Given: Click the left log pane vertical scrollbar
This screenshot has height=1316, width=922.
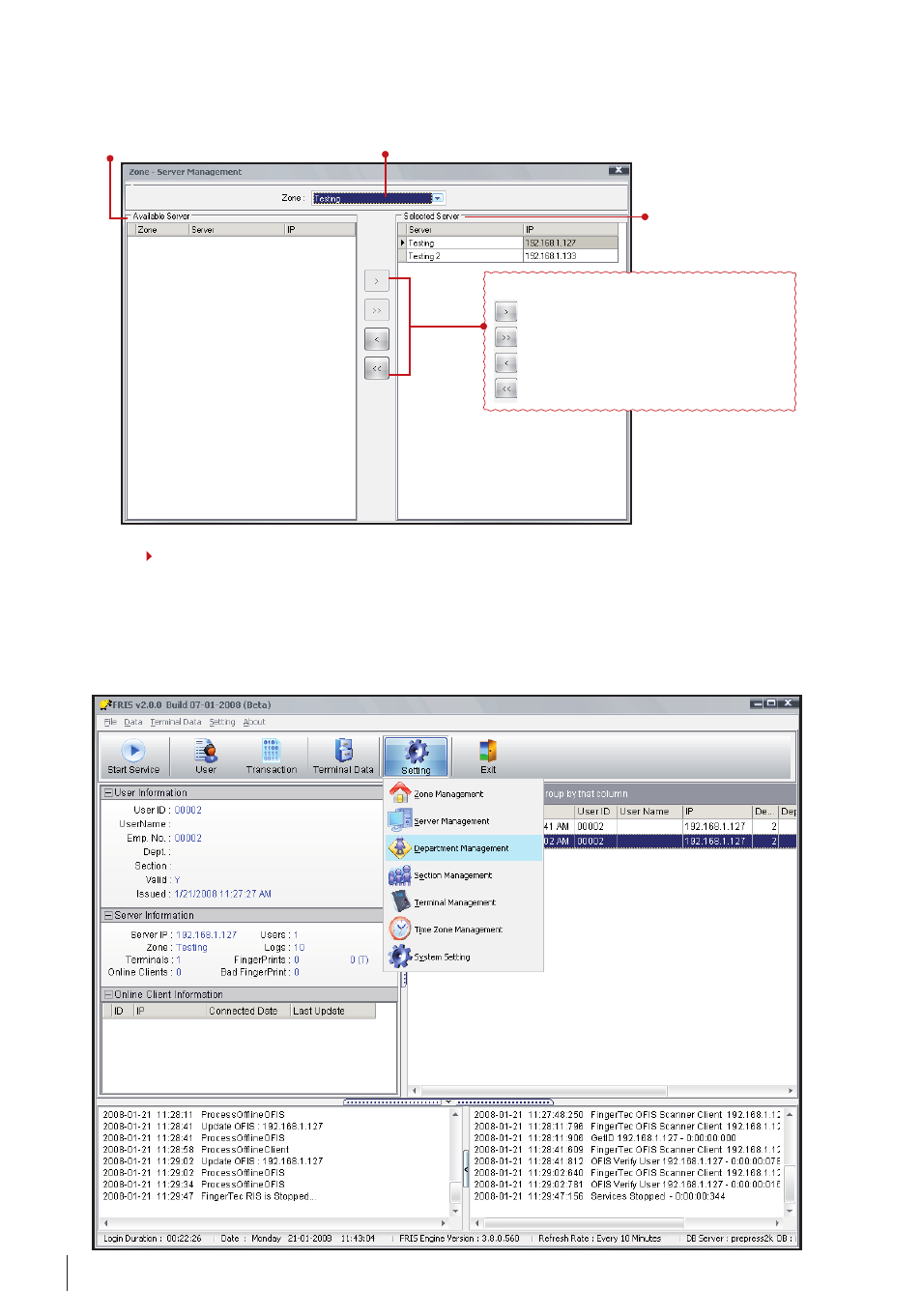Looking at the screenshot, I should click(456, 1164).
